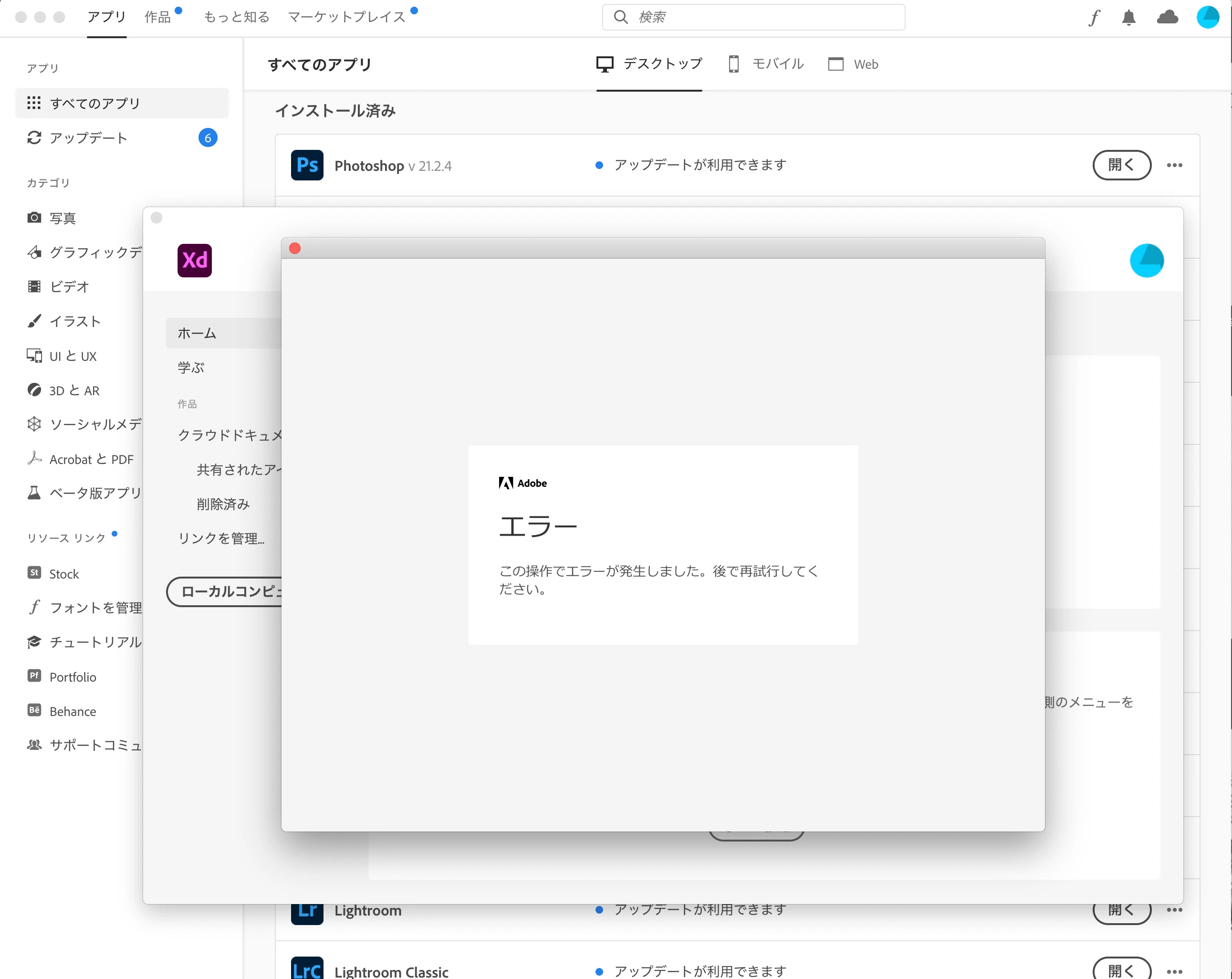Click the fonts icon in top bar
The image size is (1232, 979).
point(1094,18)
